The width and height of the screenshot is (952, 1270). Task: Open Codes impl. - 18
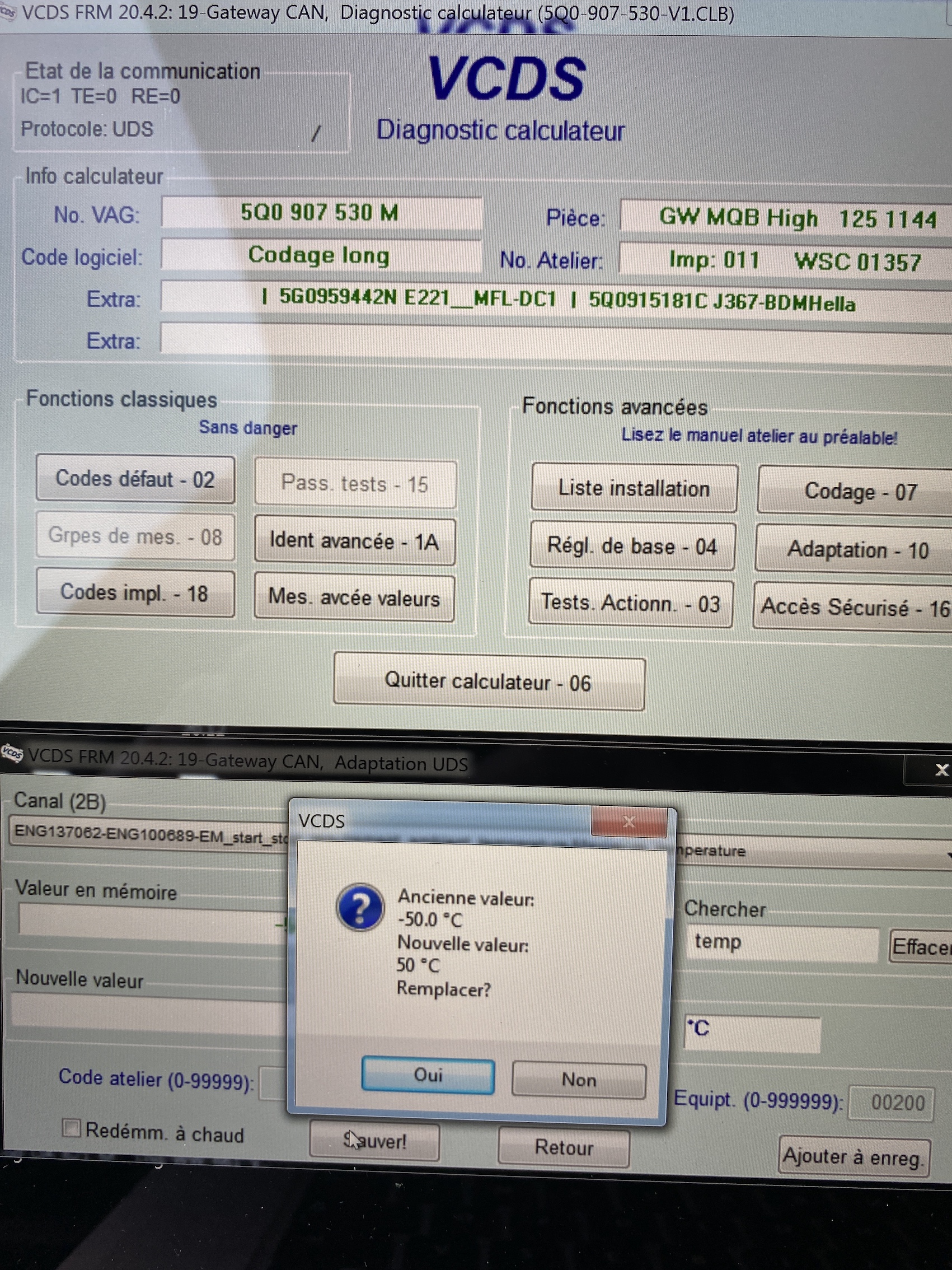pyautogui.click(x=135, y=592)
